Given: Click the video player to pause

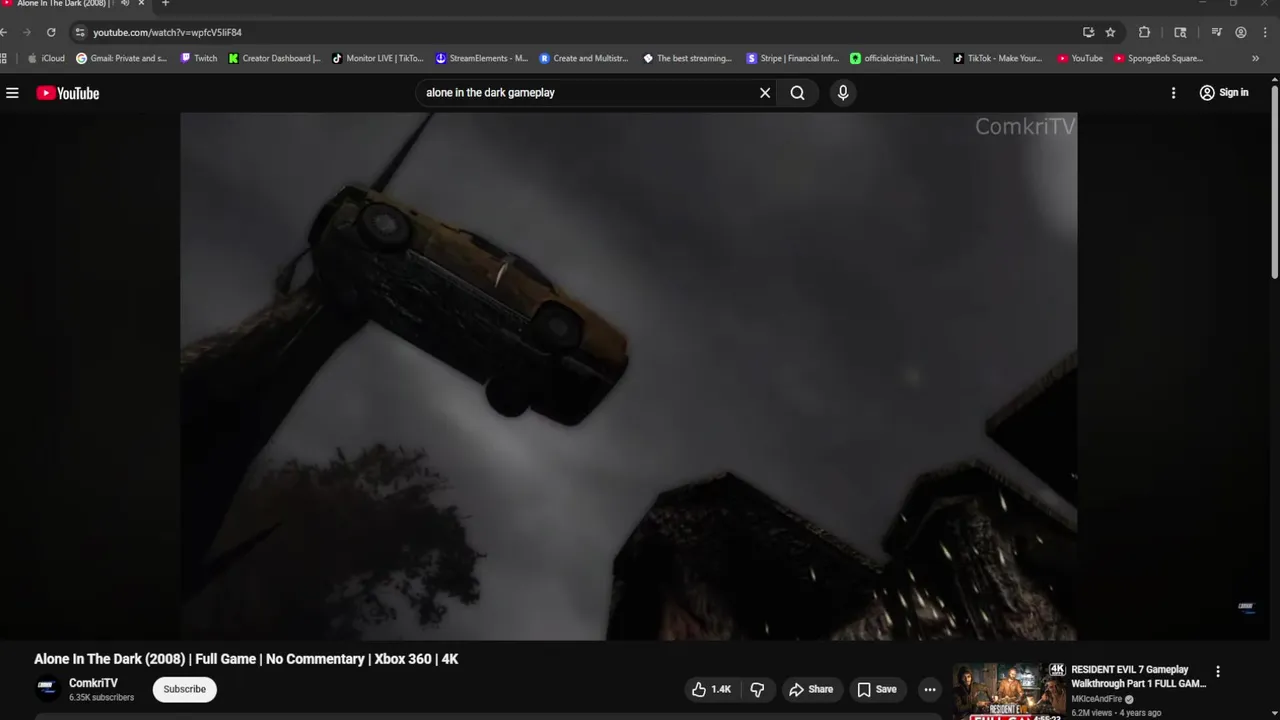Looking at the screenshot, I should click(628, 376).
